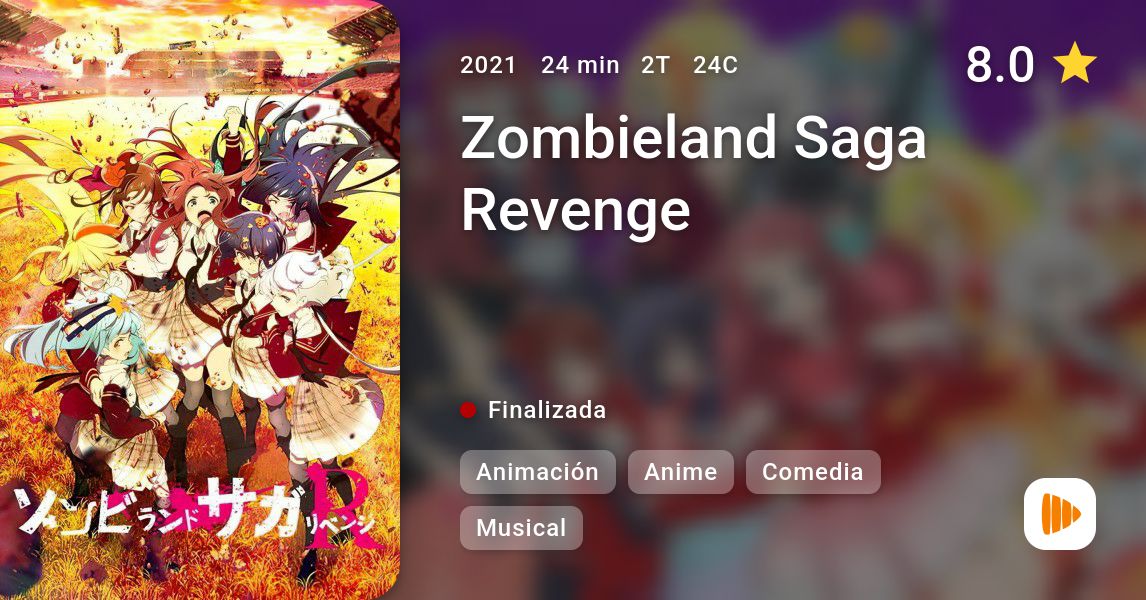Click the 24 min duration label
The height and width of the screenshot is (600, 1146).
point(580,65)
